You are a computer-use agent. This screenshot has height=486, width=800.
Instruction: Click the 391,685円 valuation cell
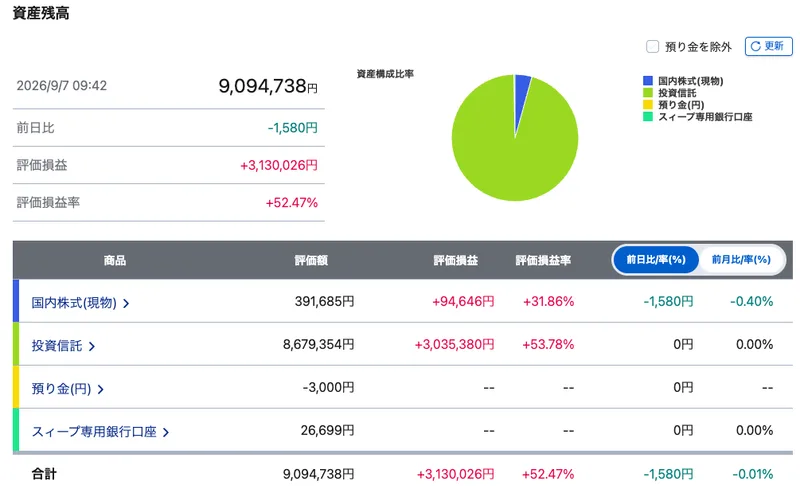click(324, 301)
